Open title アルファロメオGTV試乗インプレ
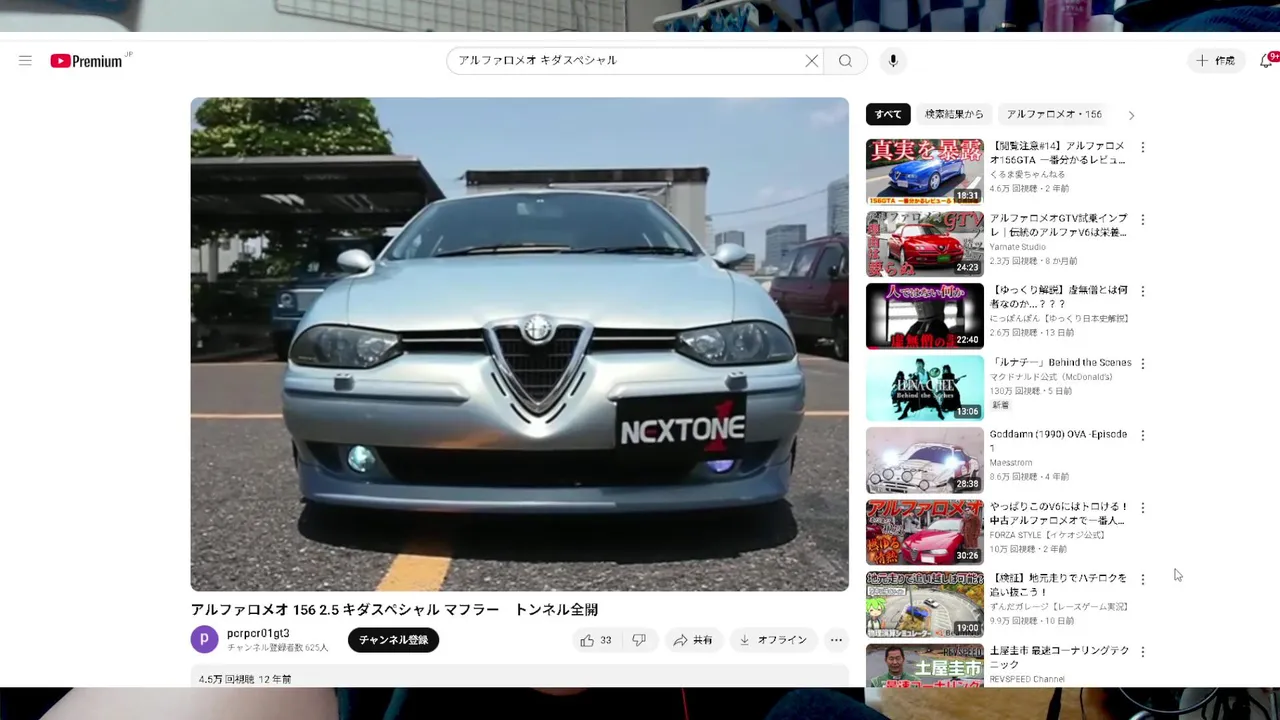 [x=1059, y=225]
